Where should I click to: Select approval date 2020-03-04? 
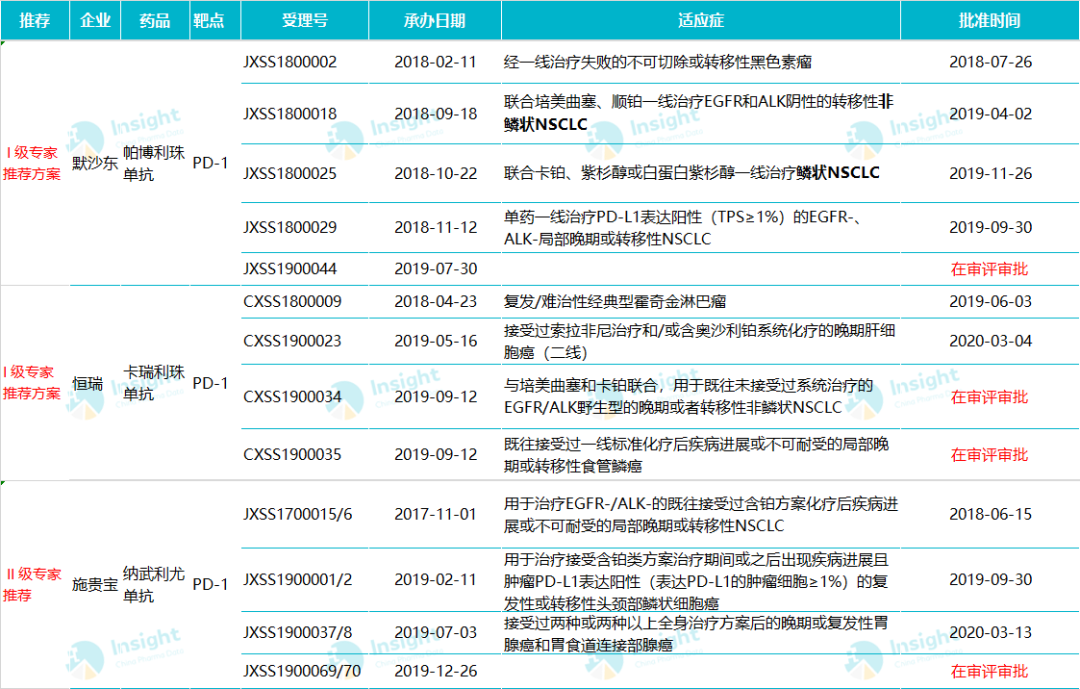990,341
